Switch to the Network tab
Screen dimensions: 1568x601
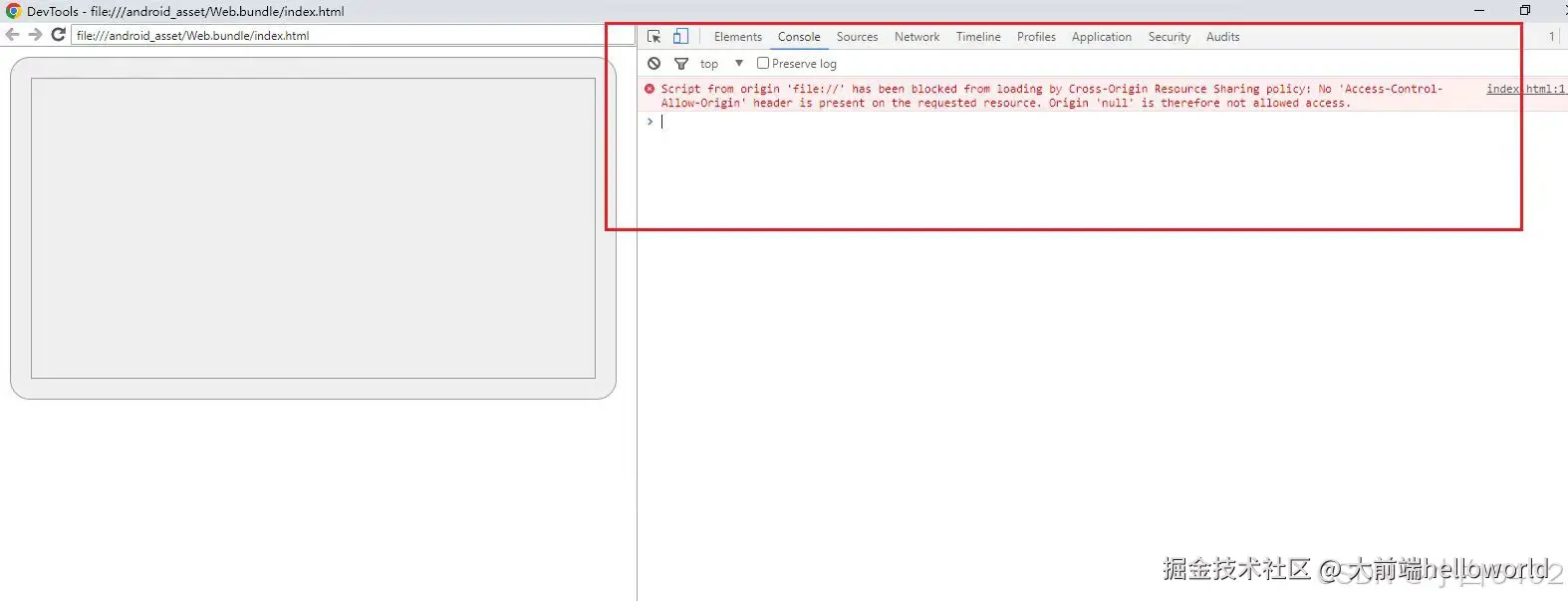916,37
